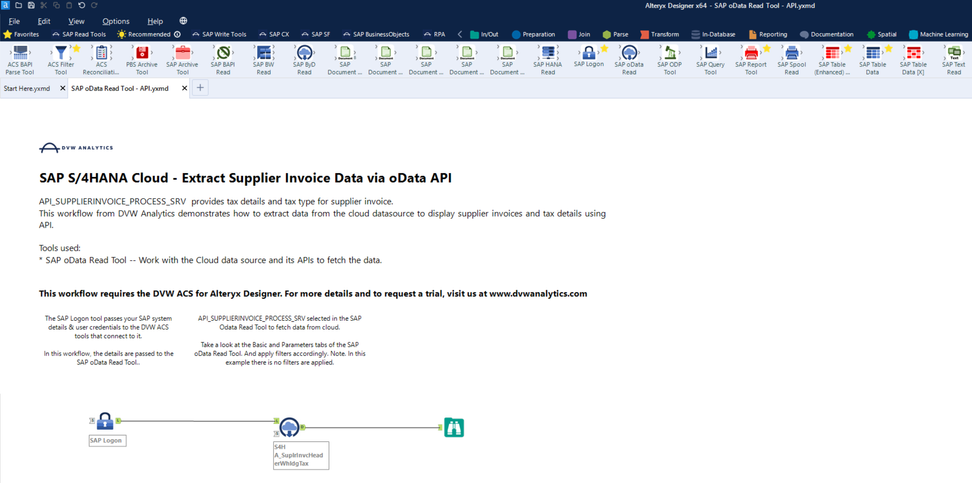Pick the SAP BAPI Read tool
The height and width of the screenshot is (483, 972).
point(223,53)
